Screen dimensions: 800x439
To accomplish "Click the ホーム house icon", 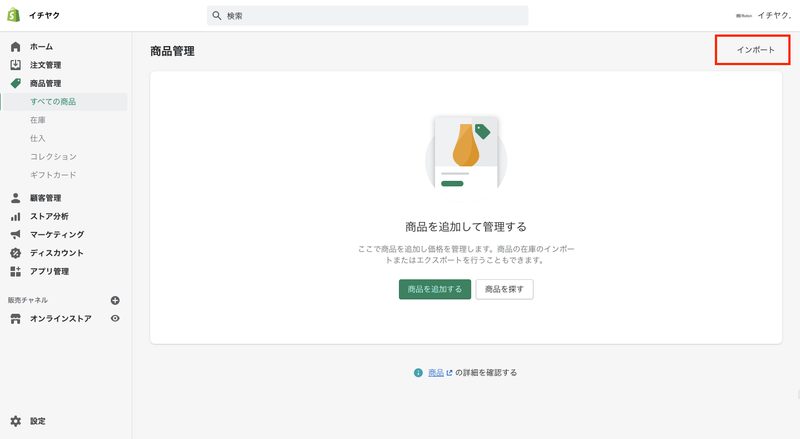I will point(15,46).
